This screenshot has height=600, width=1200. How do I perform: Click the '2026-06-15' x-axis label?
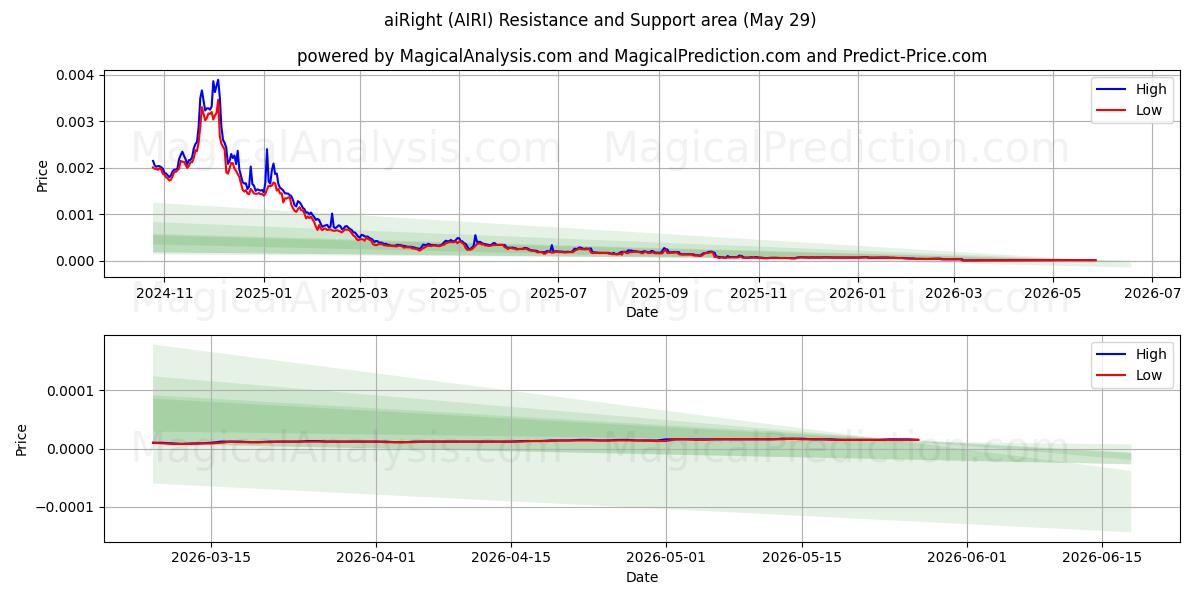[x=1102, y=559]
